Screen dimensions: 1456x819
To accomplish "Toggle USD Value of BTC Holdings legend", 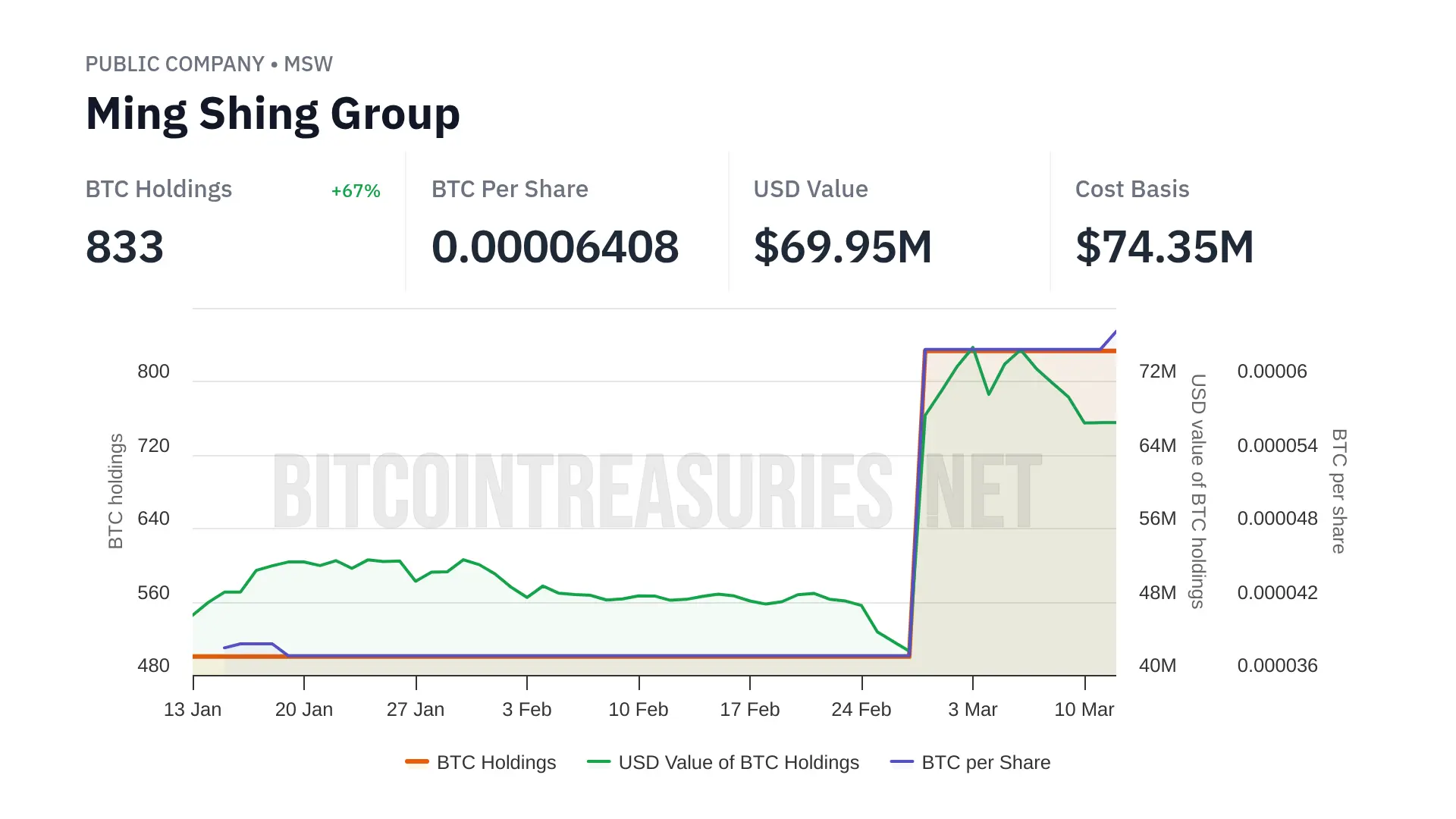I will [738, 762].
